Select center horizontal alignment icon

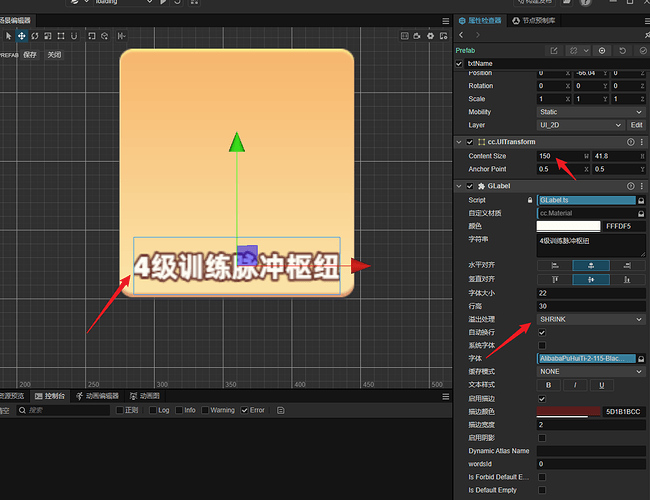(x=591, y=266)
